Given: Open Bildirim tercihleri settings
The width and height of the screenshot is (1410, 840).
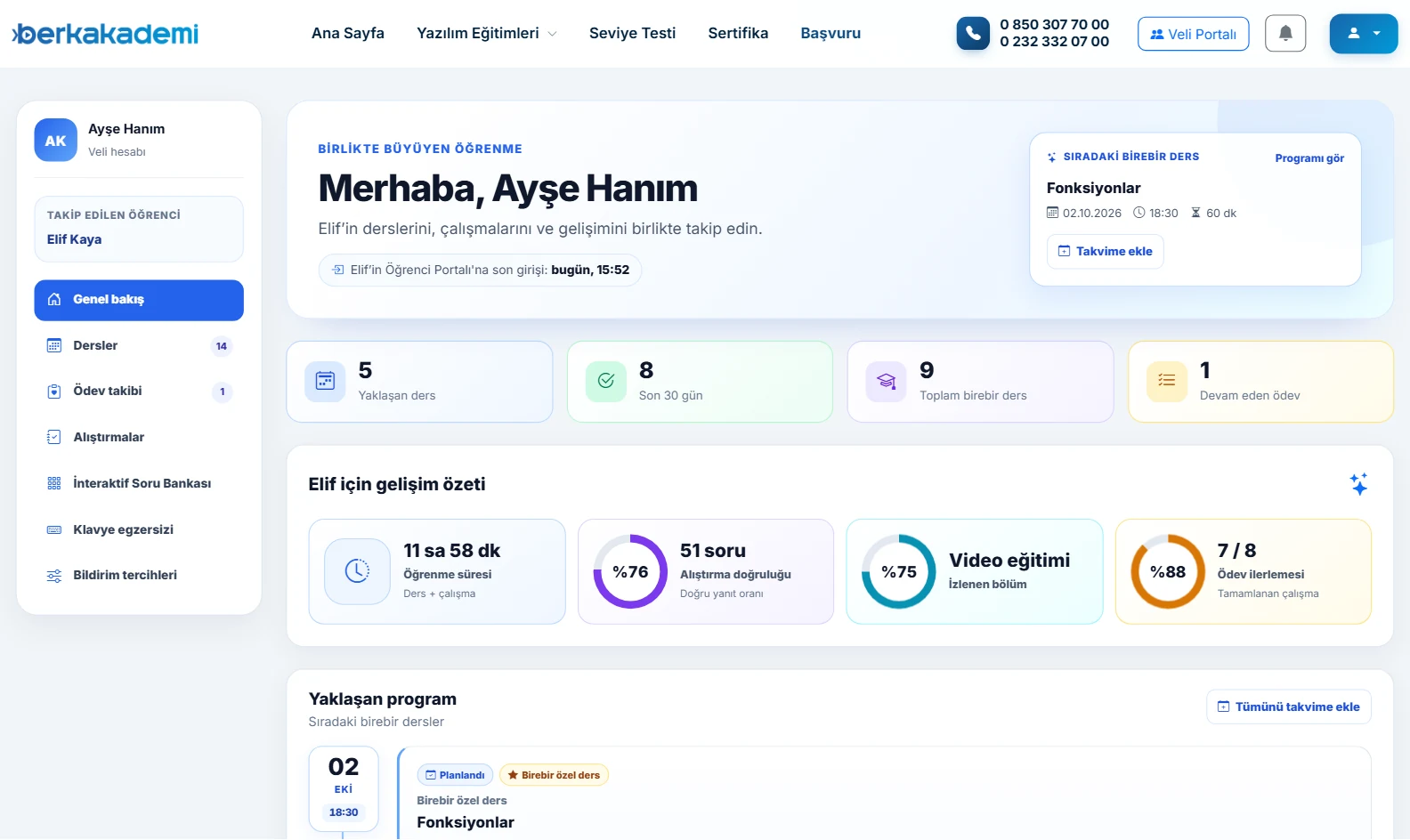Looking at the screenshot, I should [x=139, y=575].
